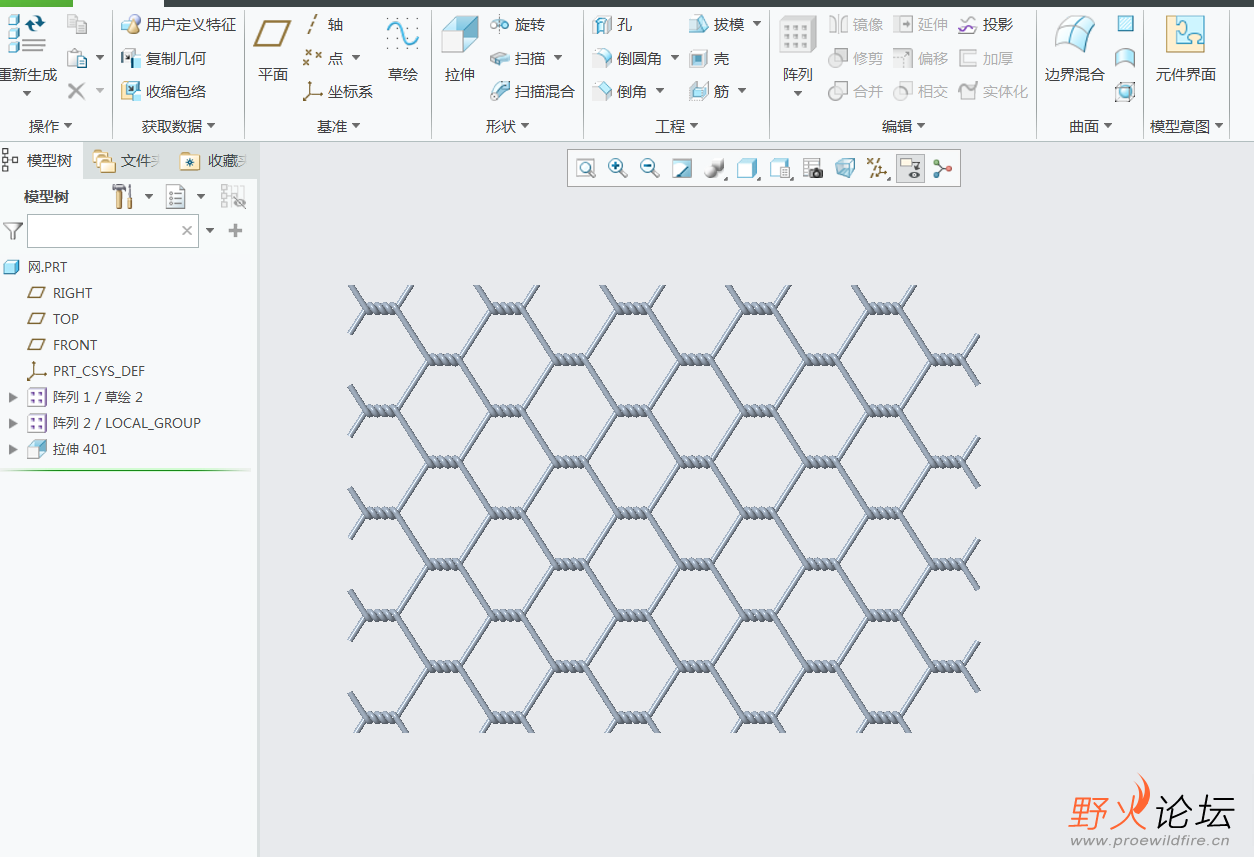Select the 壳 shell tool
Viewport: 1254px width, 857px height.
[x=709, y=59]
